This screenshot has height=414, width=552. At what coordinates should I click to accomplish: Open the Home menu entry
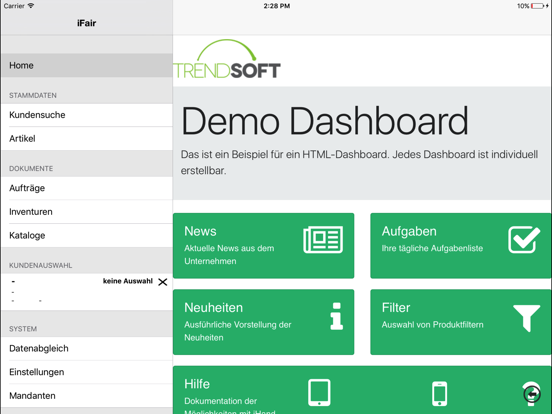pos(87,65)
